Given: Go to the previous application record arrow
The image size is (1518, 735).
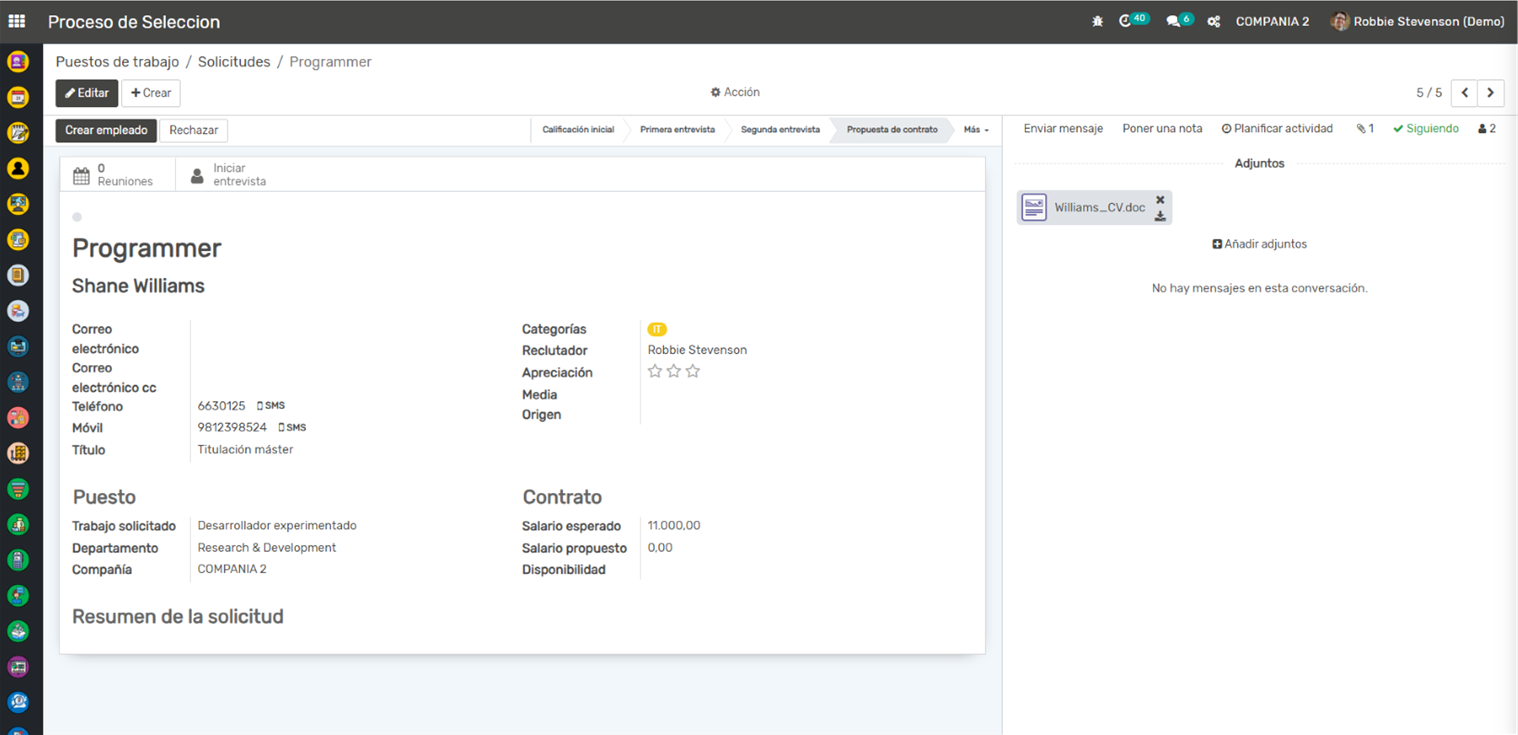Looking at the screenshot, I should pyautogui.click(x=1464, y=93).
